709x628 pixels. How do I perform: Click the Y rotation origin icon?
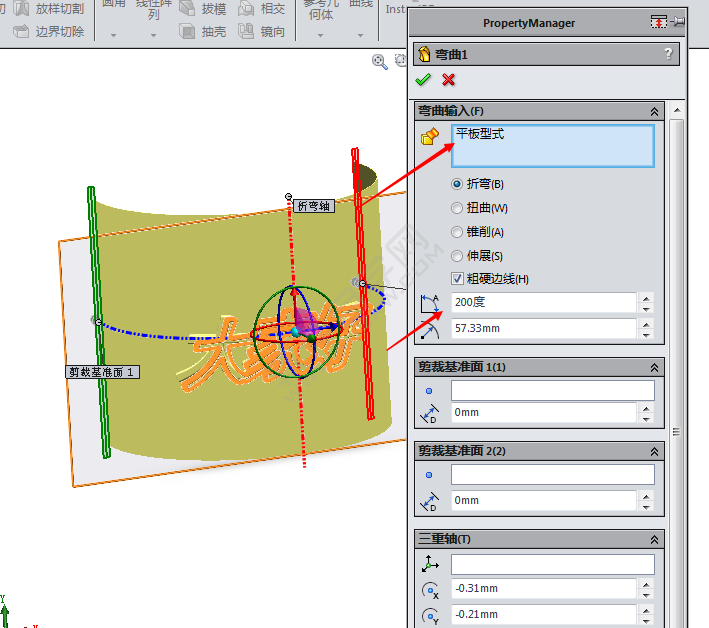(x=430, y=615)
